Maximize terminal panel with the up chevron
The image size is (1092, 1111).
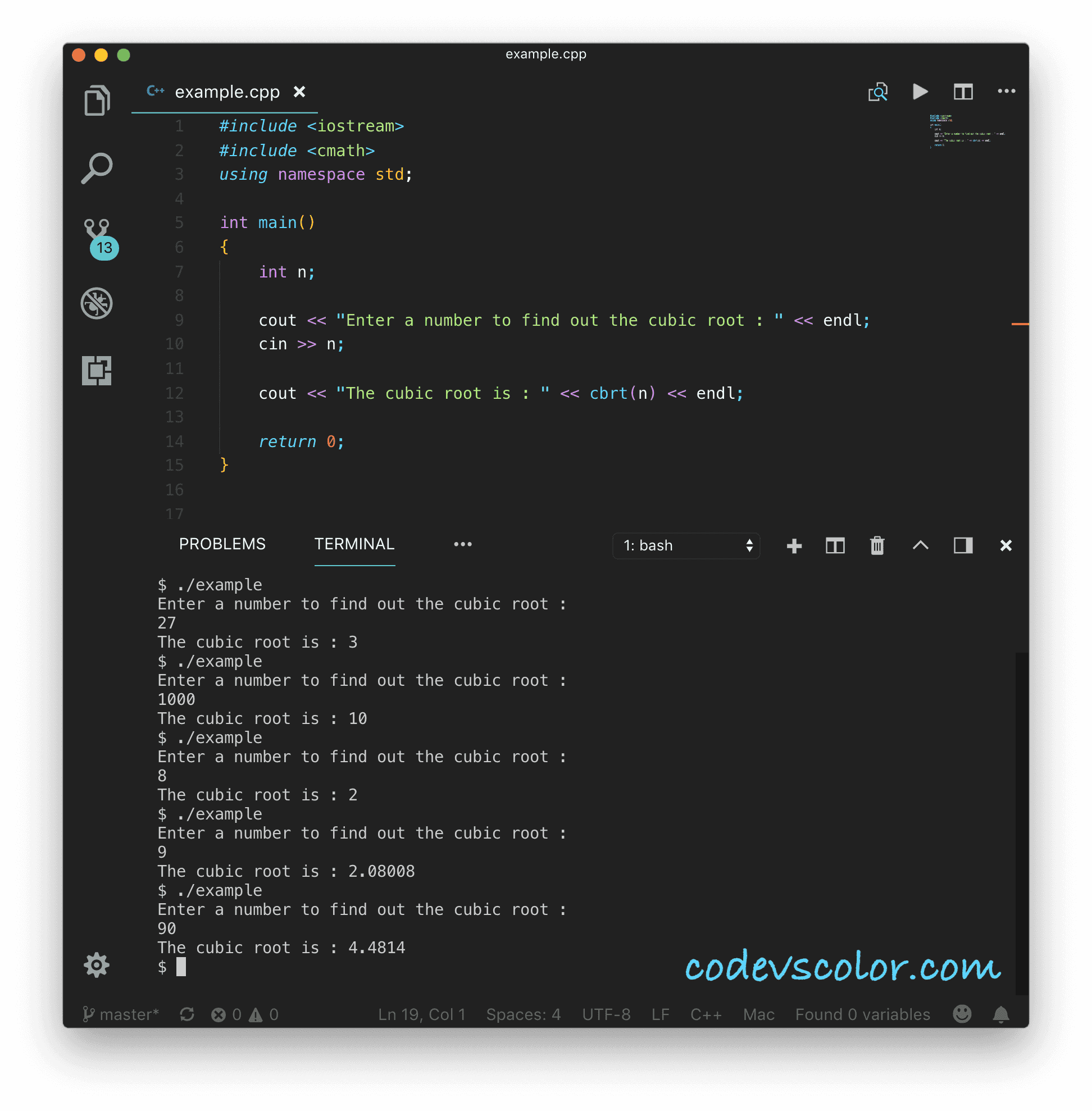(x=920, y=545)
